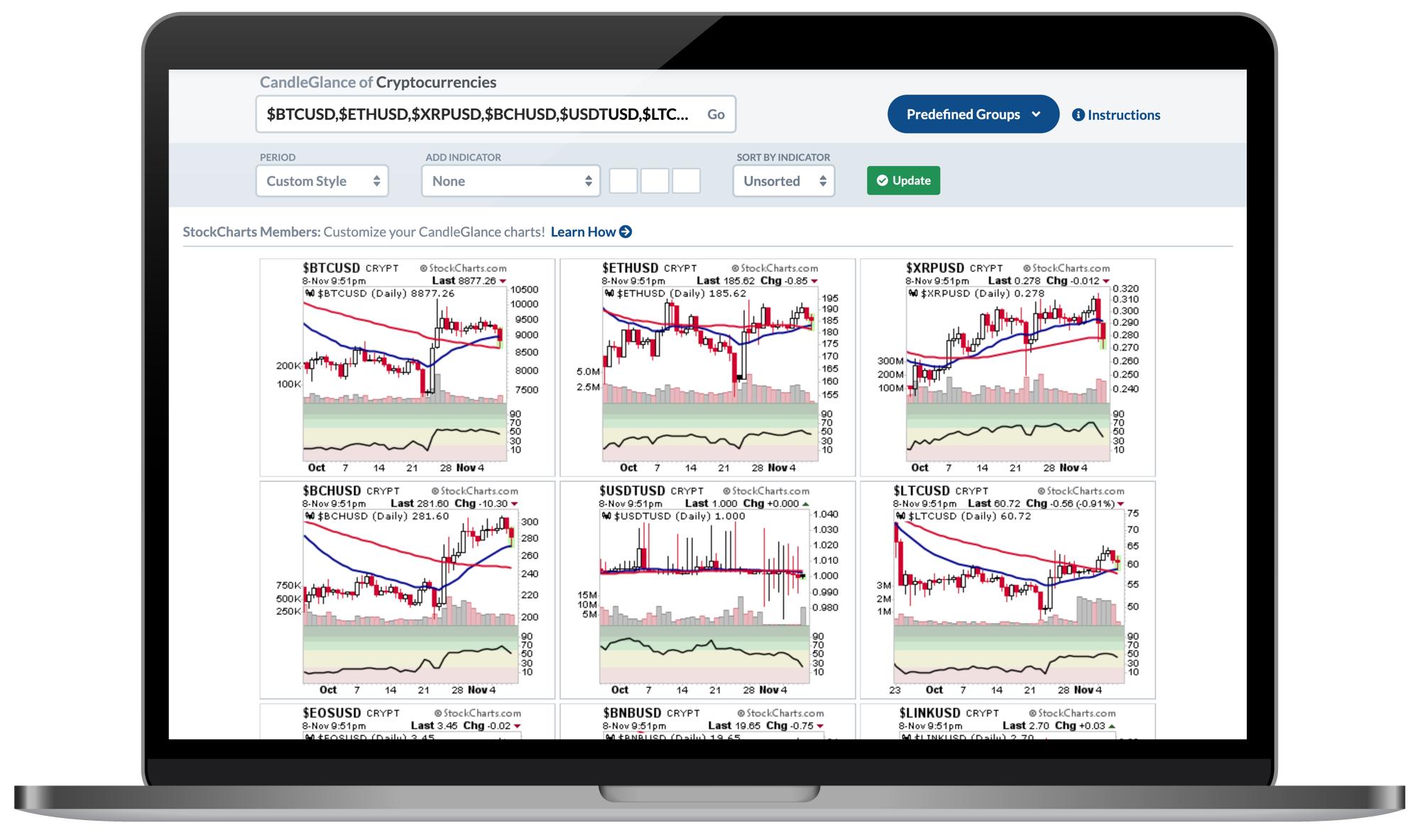Image resolution: width=1420 pixels, height=840 pixels.
Task: Click the $ETHUSD candlestick chart
Action: (x=710, y=365)
